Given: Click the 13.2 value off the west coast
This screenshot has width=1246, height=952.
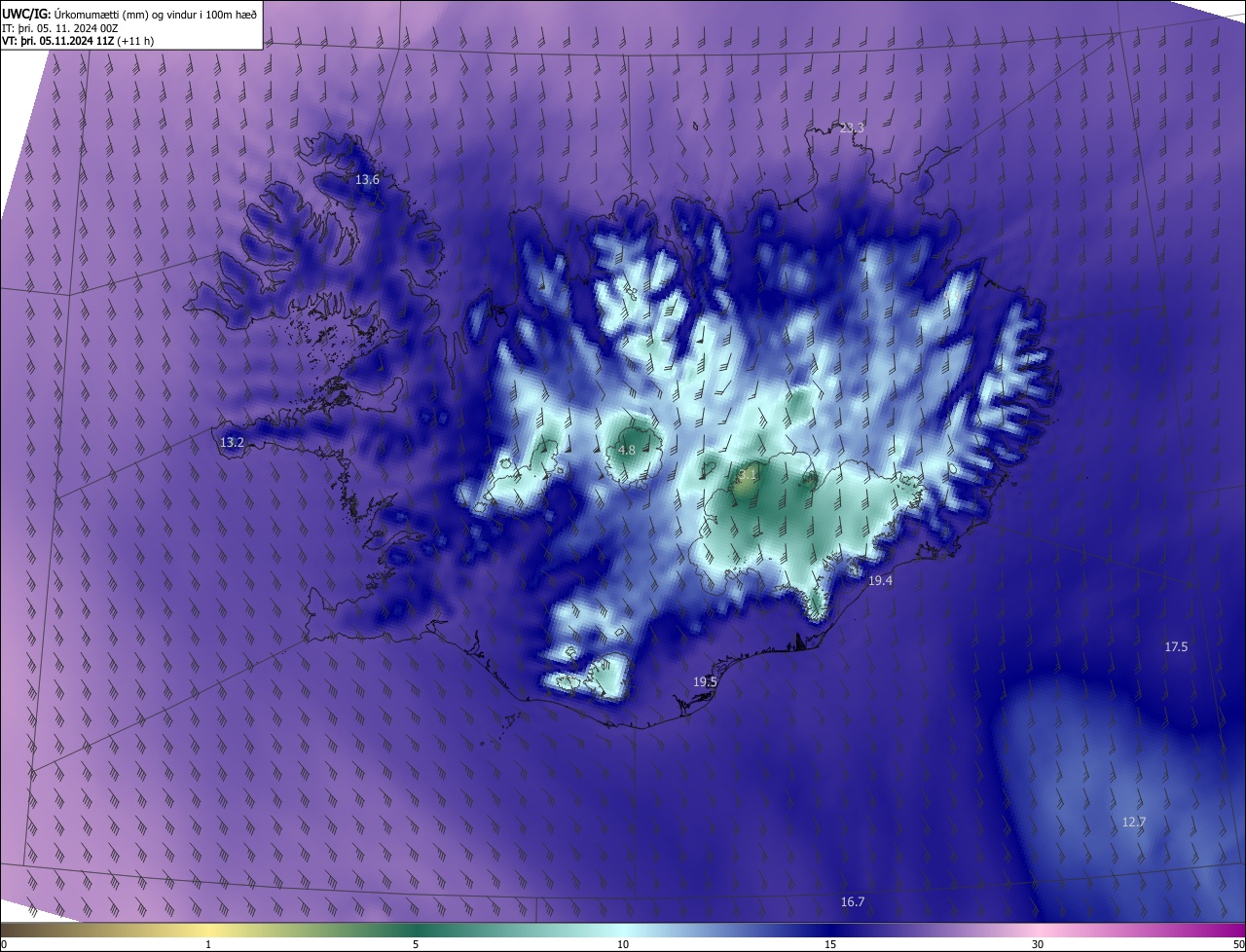Looking at the screenshot, I should 232,442.
